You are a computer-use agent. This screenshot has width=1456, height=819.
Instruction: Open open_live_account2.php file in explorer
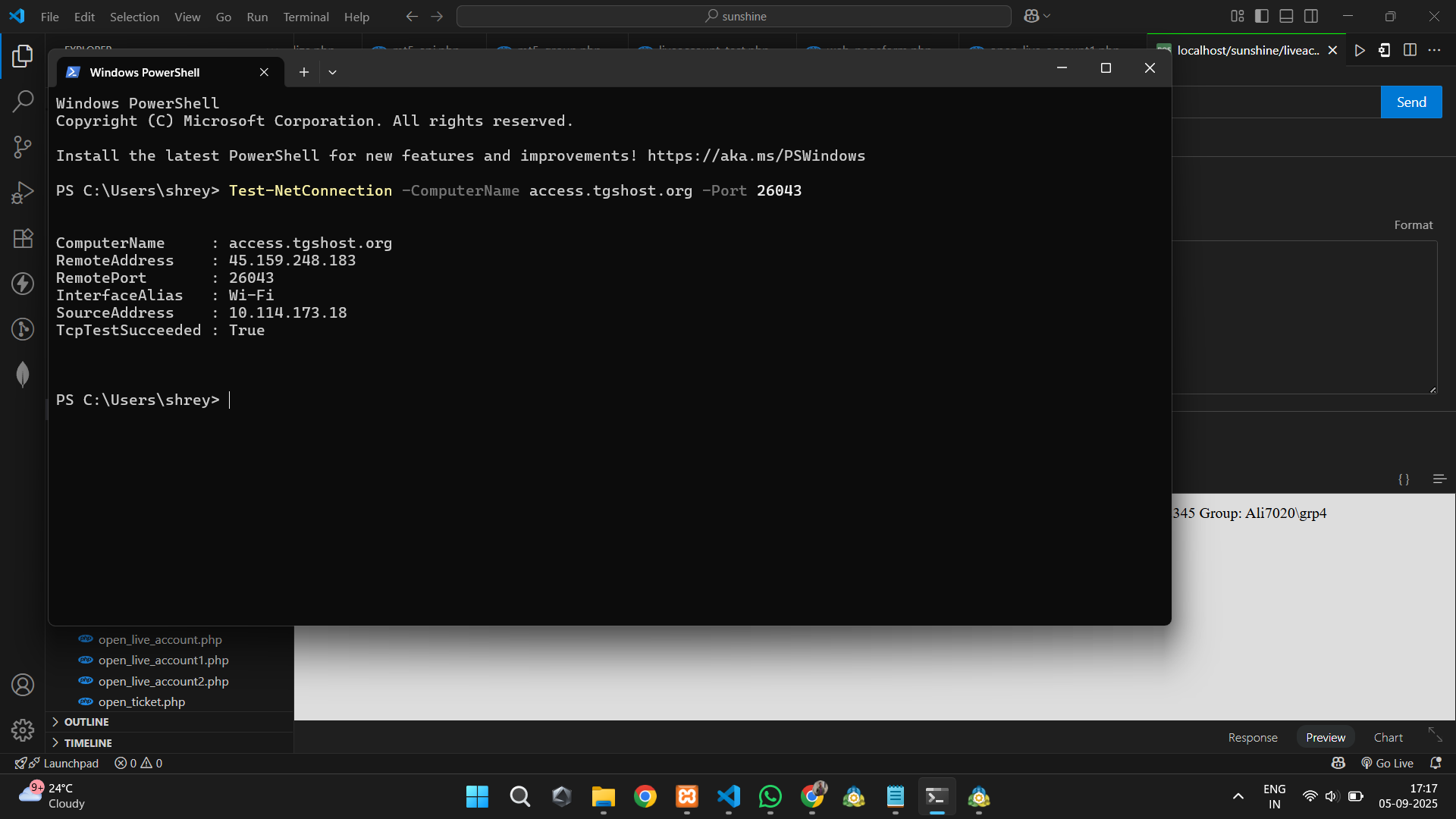pyautogui.click(x=163, y=681)
